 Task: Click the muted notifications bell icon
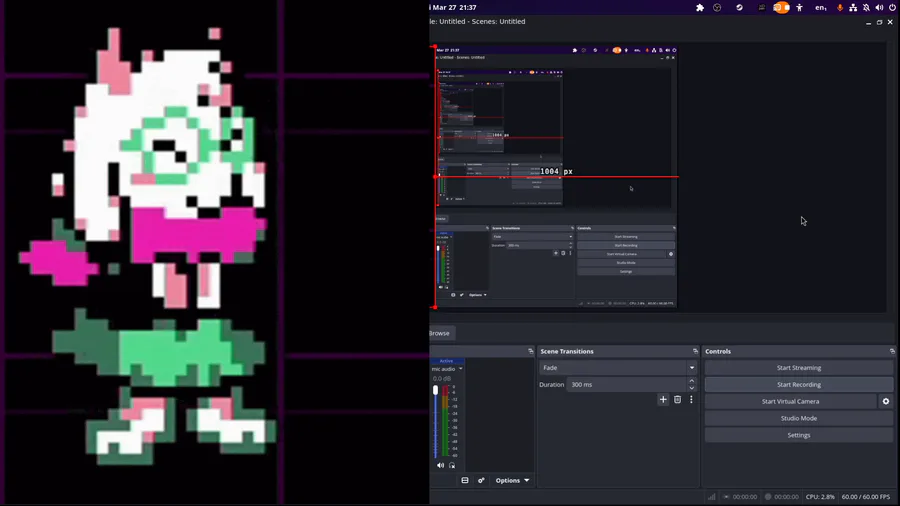[x=866, y=7]
